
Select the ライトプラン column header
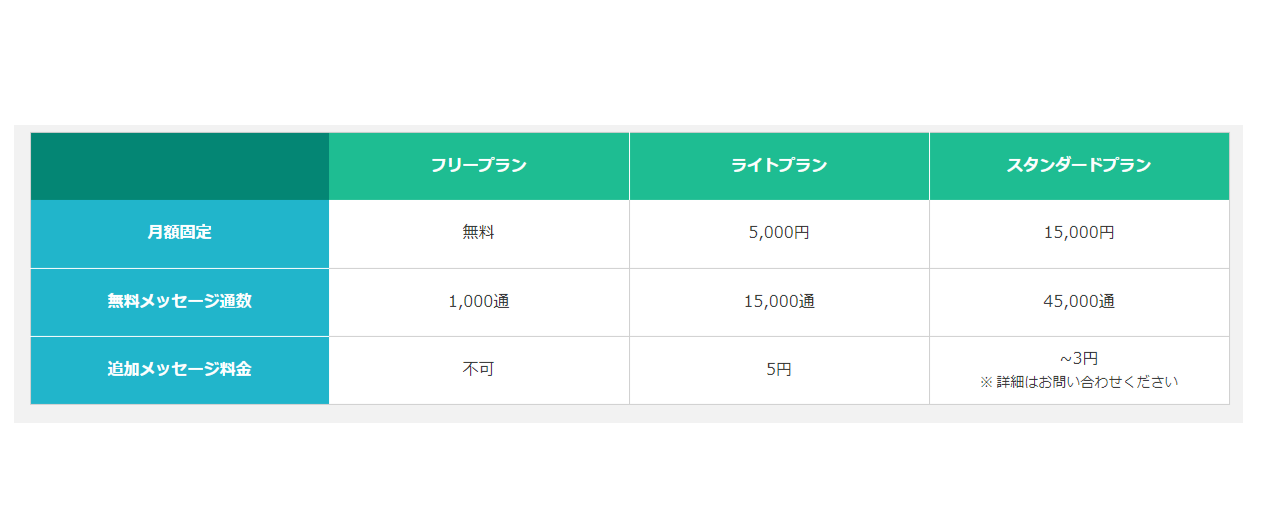[x=779, y=166]
